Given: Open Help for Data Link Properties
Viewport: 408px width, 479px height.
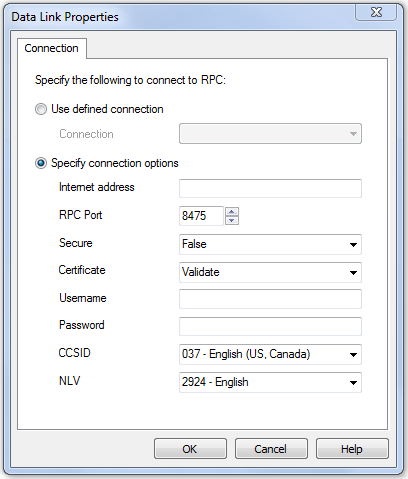Looking at the screenshot, I should click(x=352, y=449).
